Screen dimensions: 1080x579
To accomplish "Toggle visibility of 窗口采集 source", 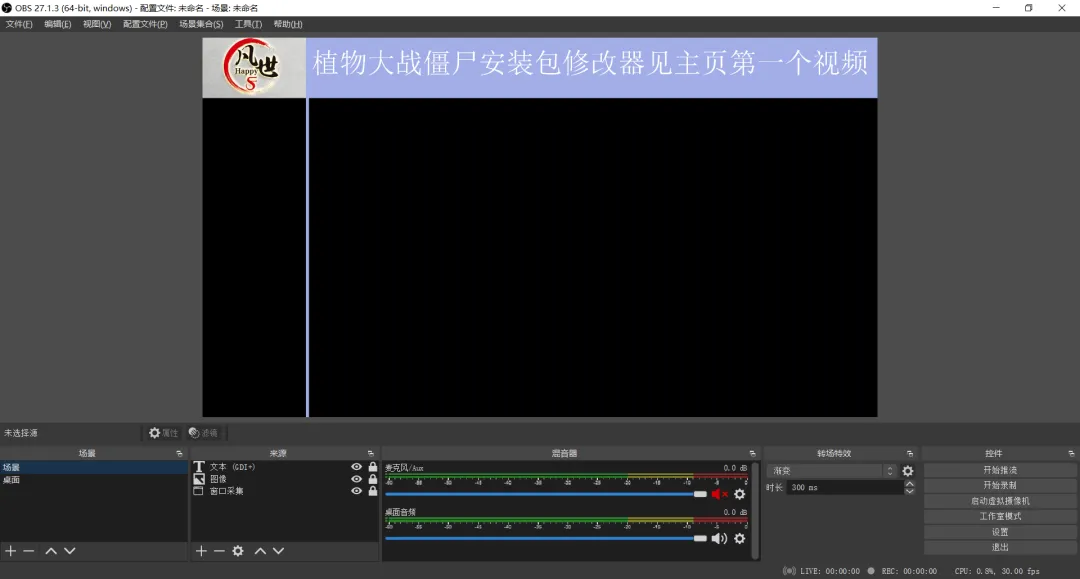I will pyautogui.click(x=356, y=491).
